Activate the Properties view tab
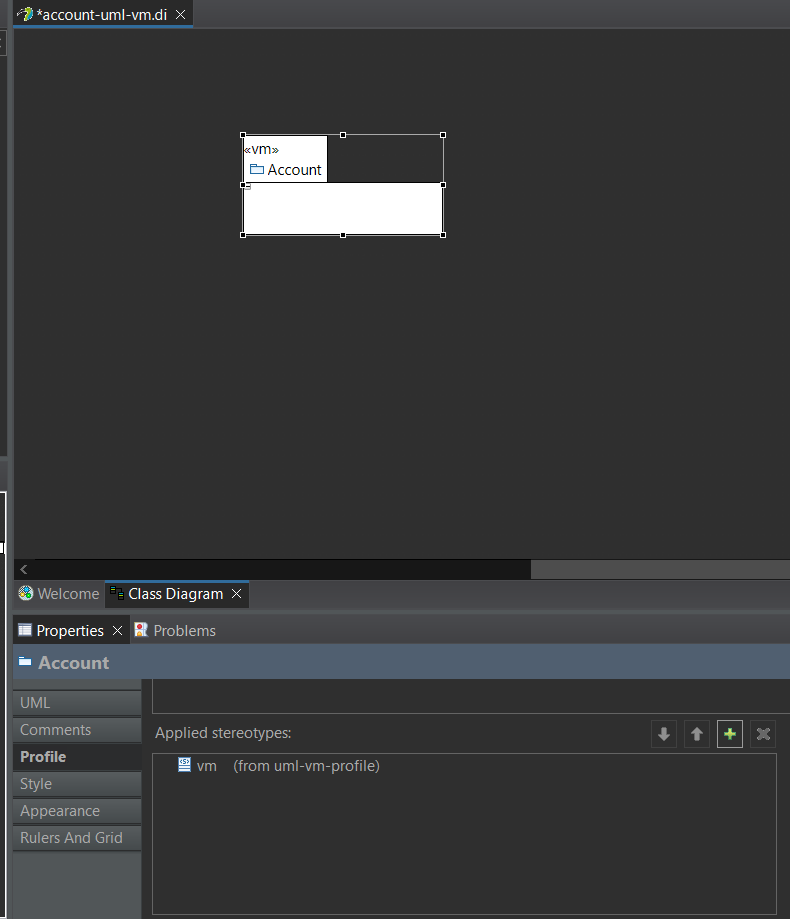 coord(70,631)
